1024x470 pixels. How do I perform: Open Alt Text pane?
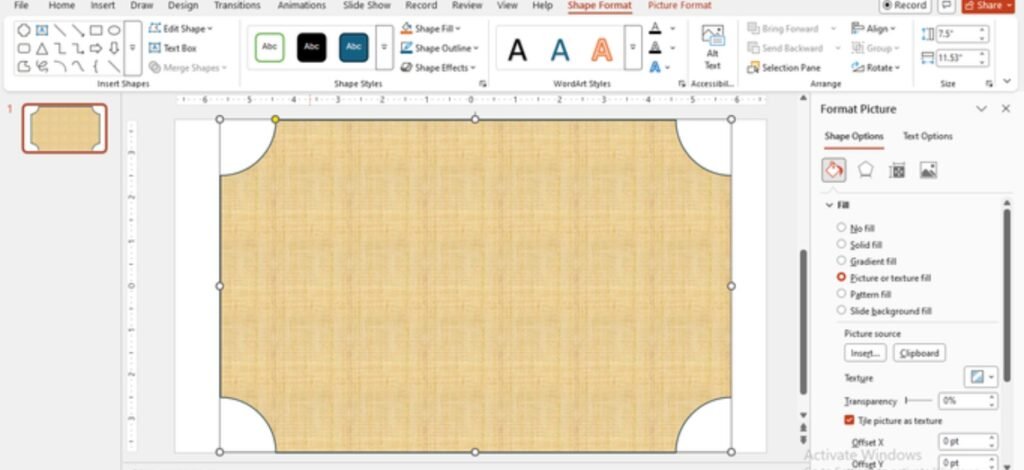pos(712,48)
